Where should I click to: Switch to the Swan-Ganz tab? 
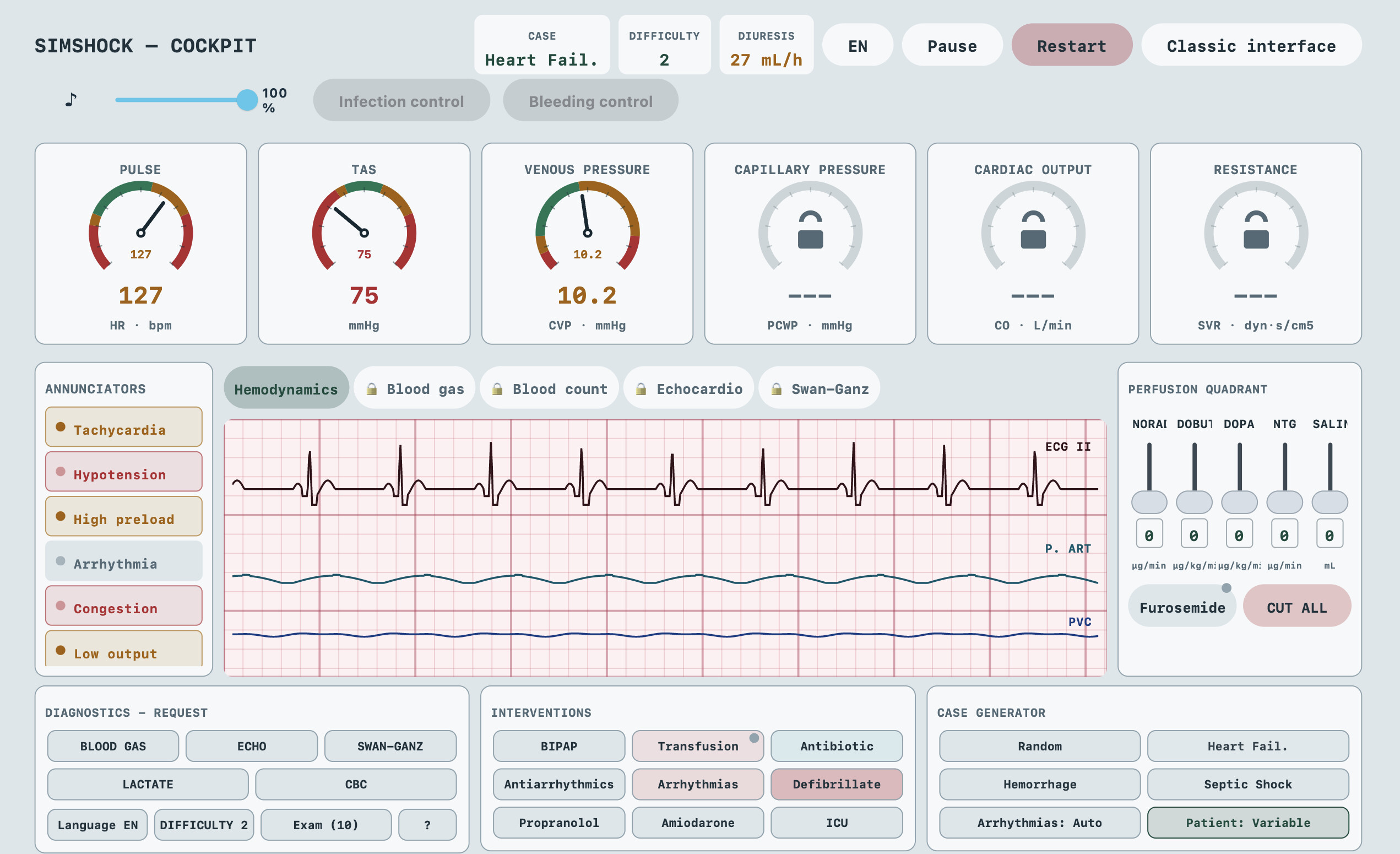coord(819,388)
